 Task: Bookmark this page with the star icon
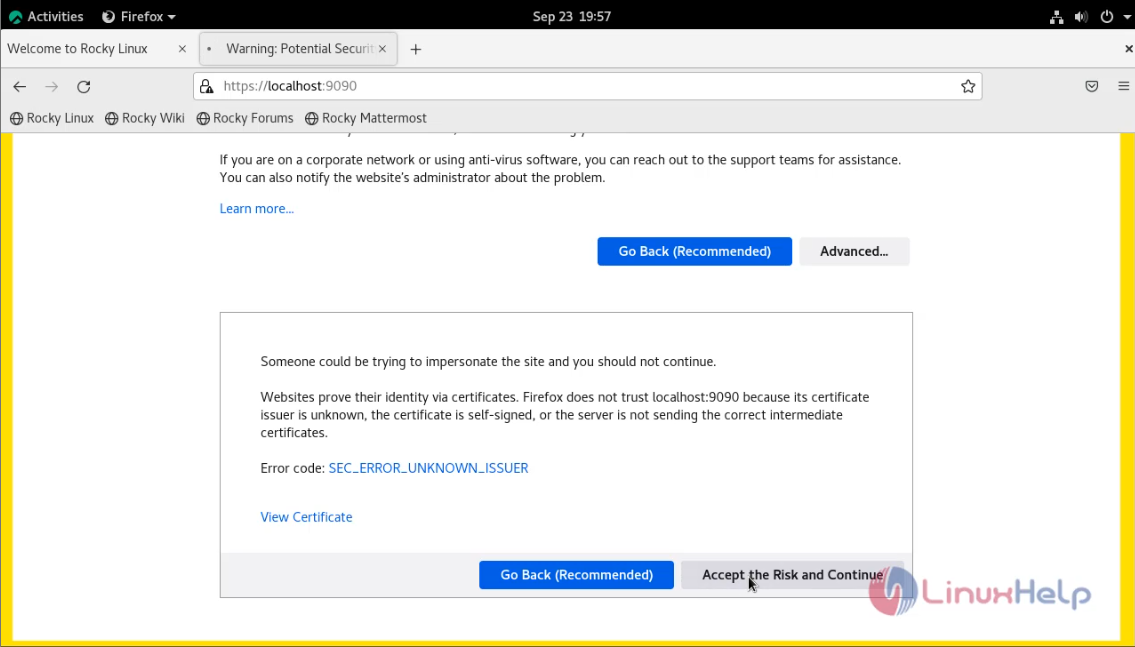point(968,86)
